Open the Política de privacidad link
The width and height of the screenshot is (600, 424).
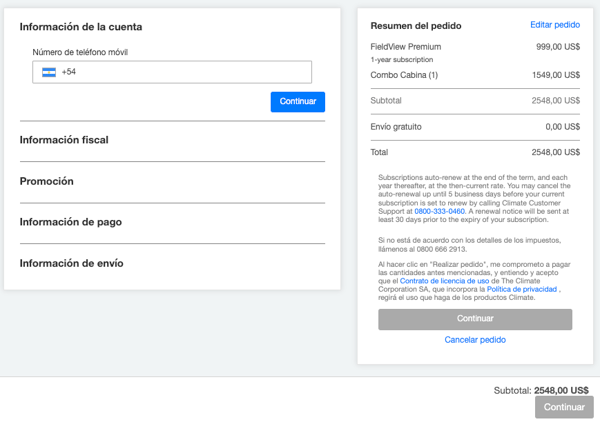click(x=522, y=289)
